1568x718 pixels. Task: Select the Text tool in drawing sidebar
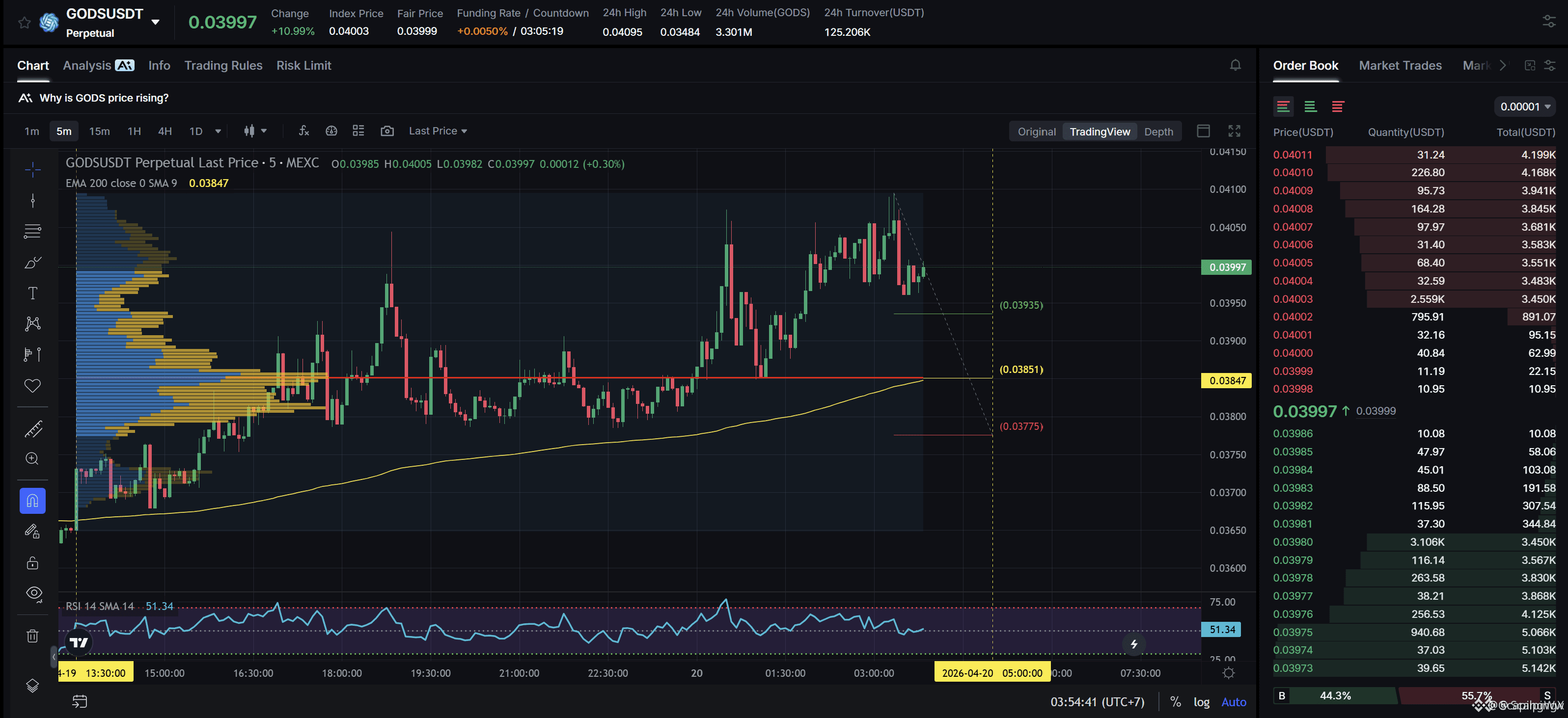[x=33, y=293]
